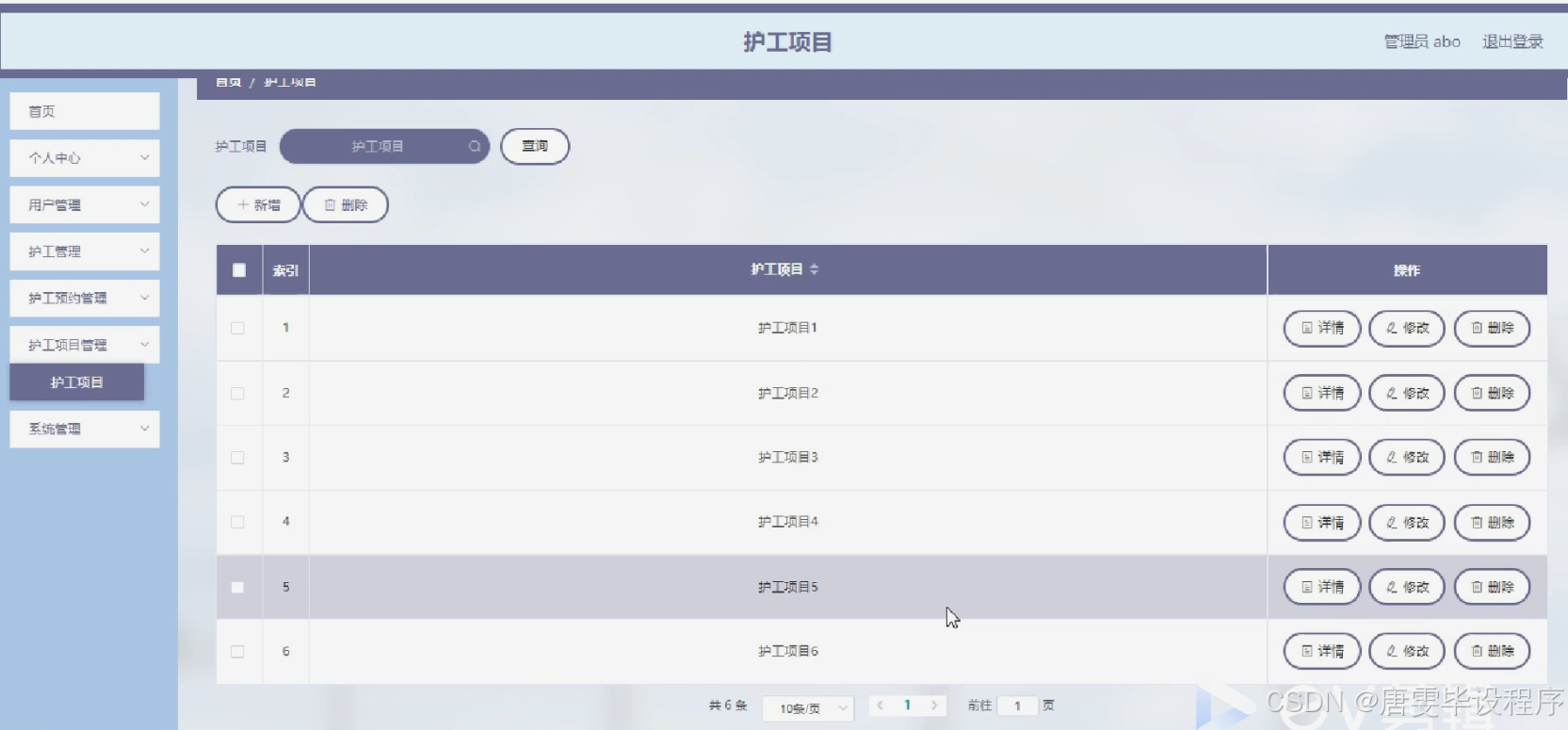Click 共 6 条 total count text
The image size is (1568, 730).
click(728, 705)
